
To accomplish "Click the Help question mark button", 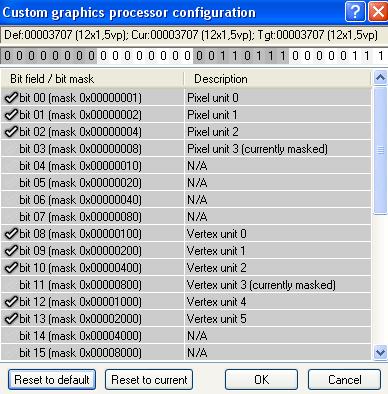I will click(355, 12).
